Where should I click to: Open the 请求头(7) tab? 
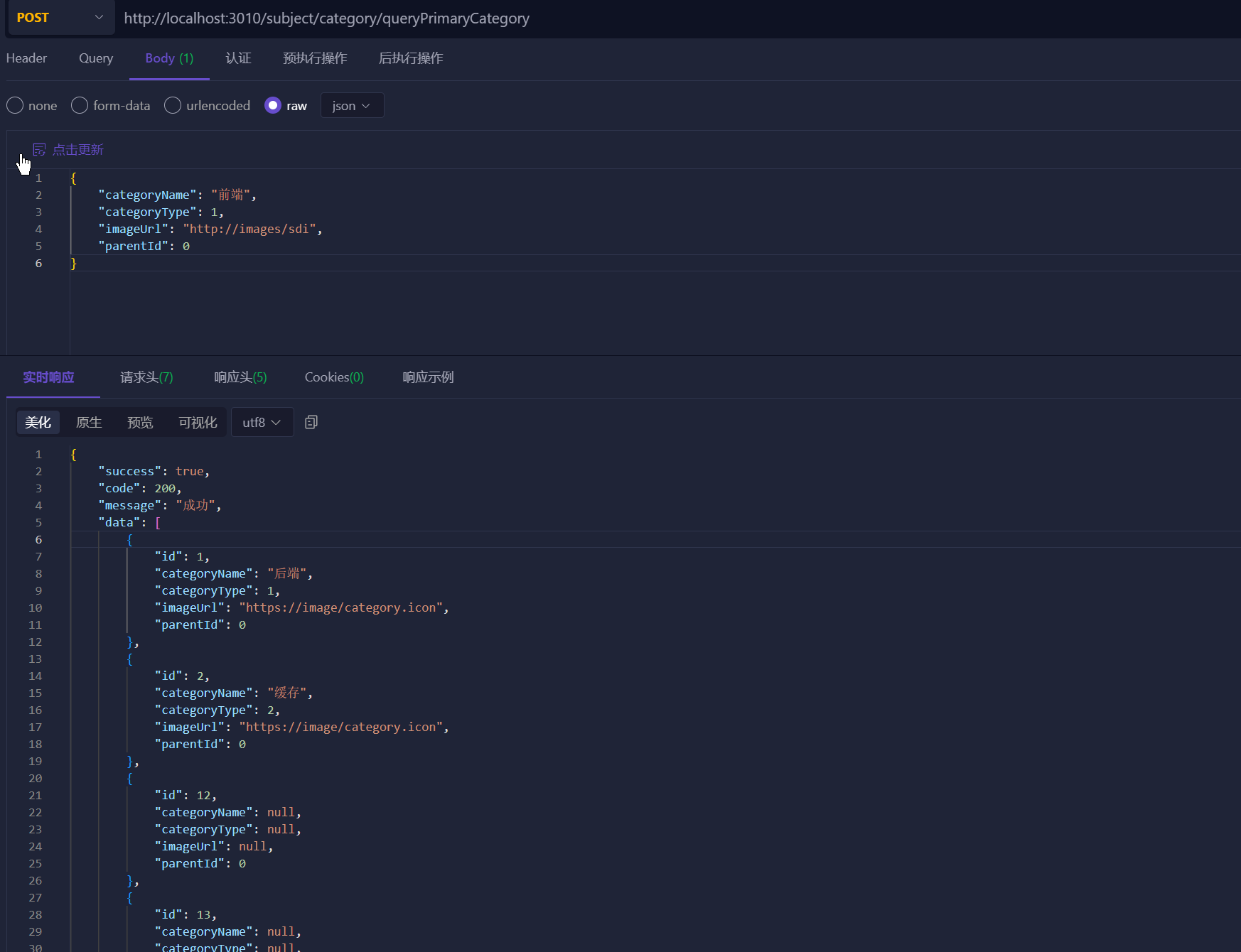[146, 377]
